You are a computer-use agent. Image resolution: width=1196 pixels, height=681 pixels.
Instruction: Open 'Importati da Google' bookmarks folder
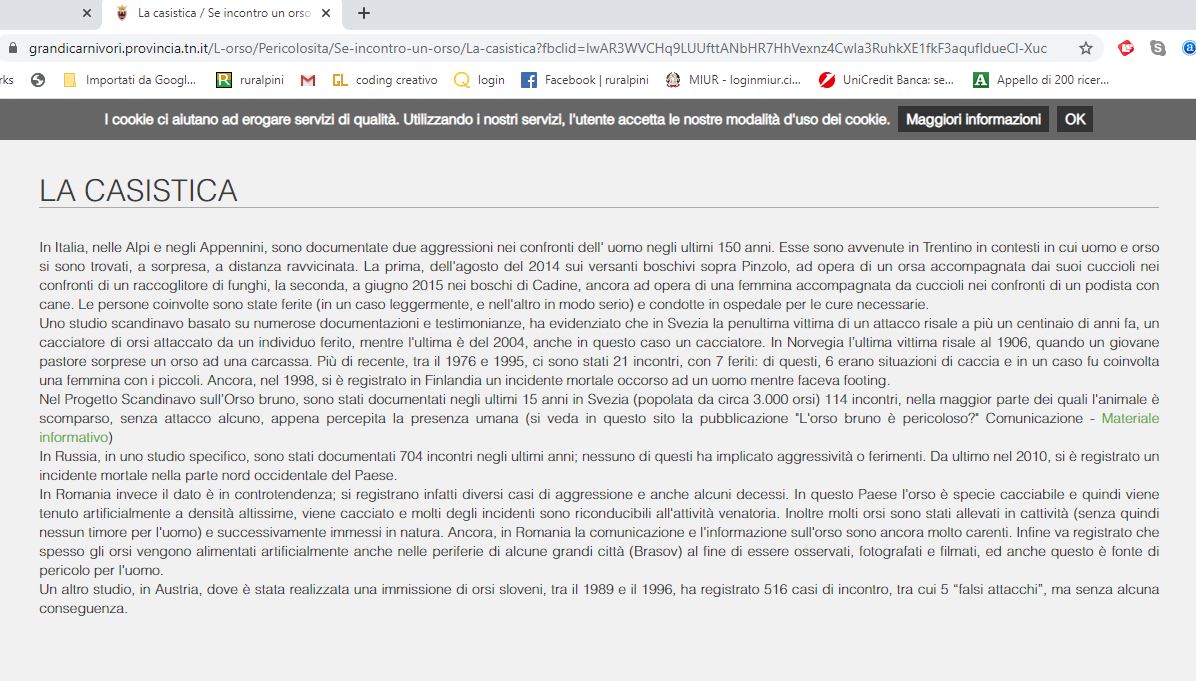[129, 80]
